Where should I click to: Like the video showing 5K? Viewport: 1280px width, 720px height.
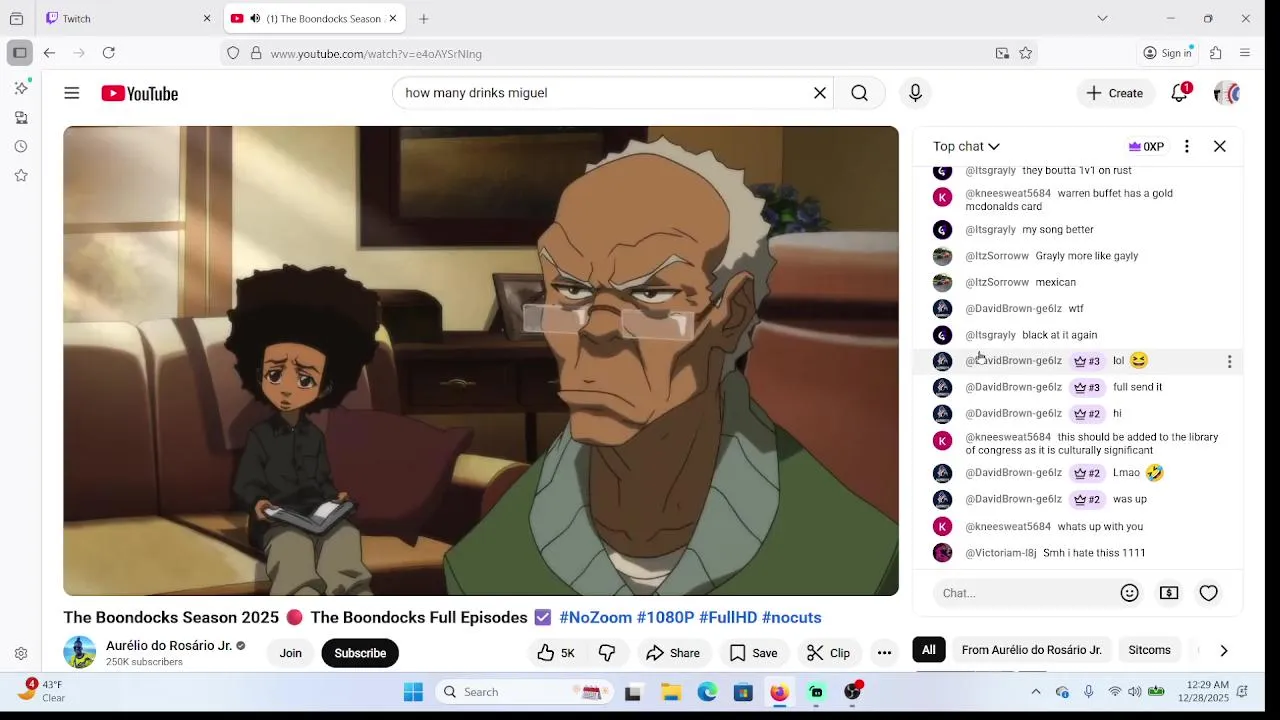tap(556, 653)
